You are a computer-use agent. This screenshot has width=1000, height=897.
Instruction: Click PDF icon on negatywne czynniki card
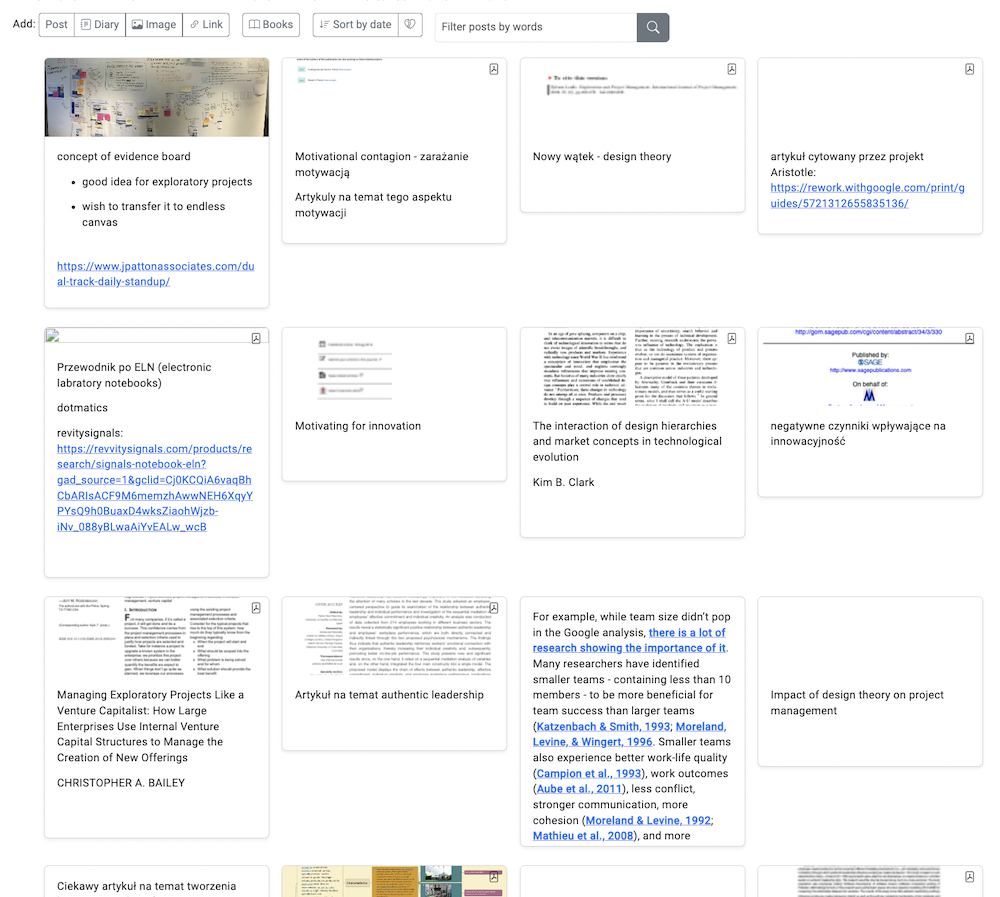pos(969,338)
